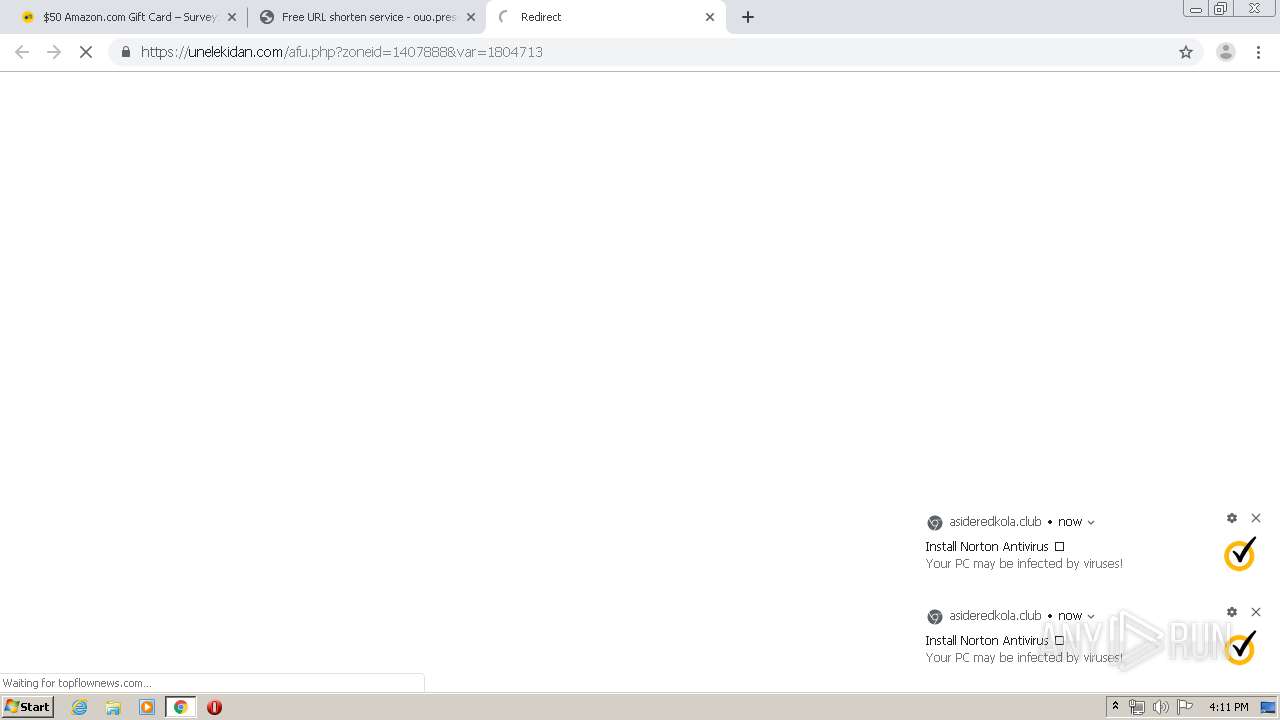Screen dimensions: 1280x720
Task: Click Chrome icon in lower notification header
Action: click(x=935, y=617)
